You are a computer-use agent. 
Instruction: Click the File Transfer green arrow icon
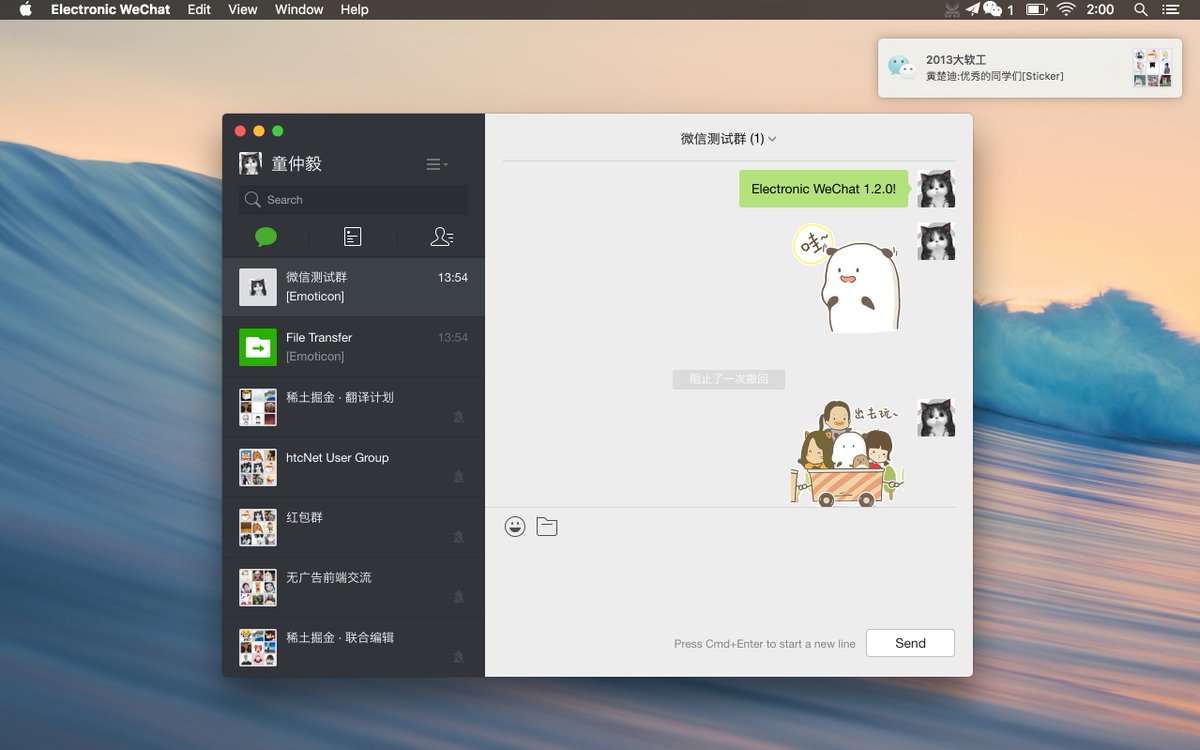[257, 346]
